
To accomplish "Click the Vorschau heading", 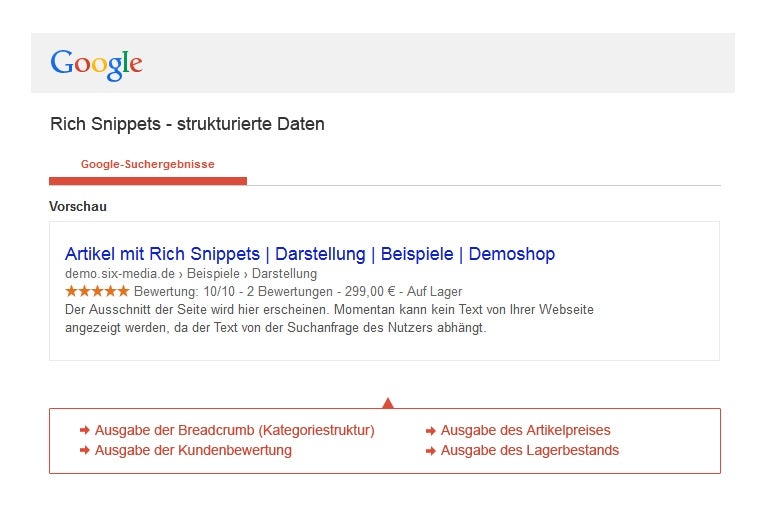I will (77, 207).
